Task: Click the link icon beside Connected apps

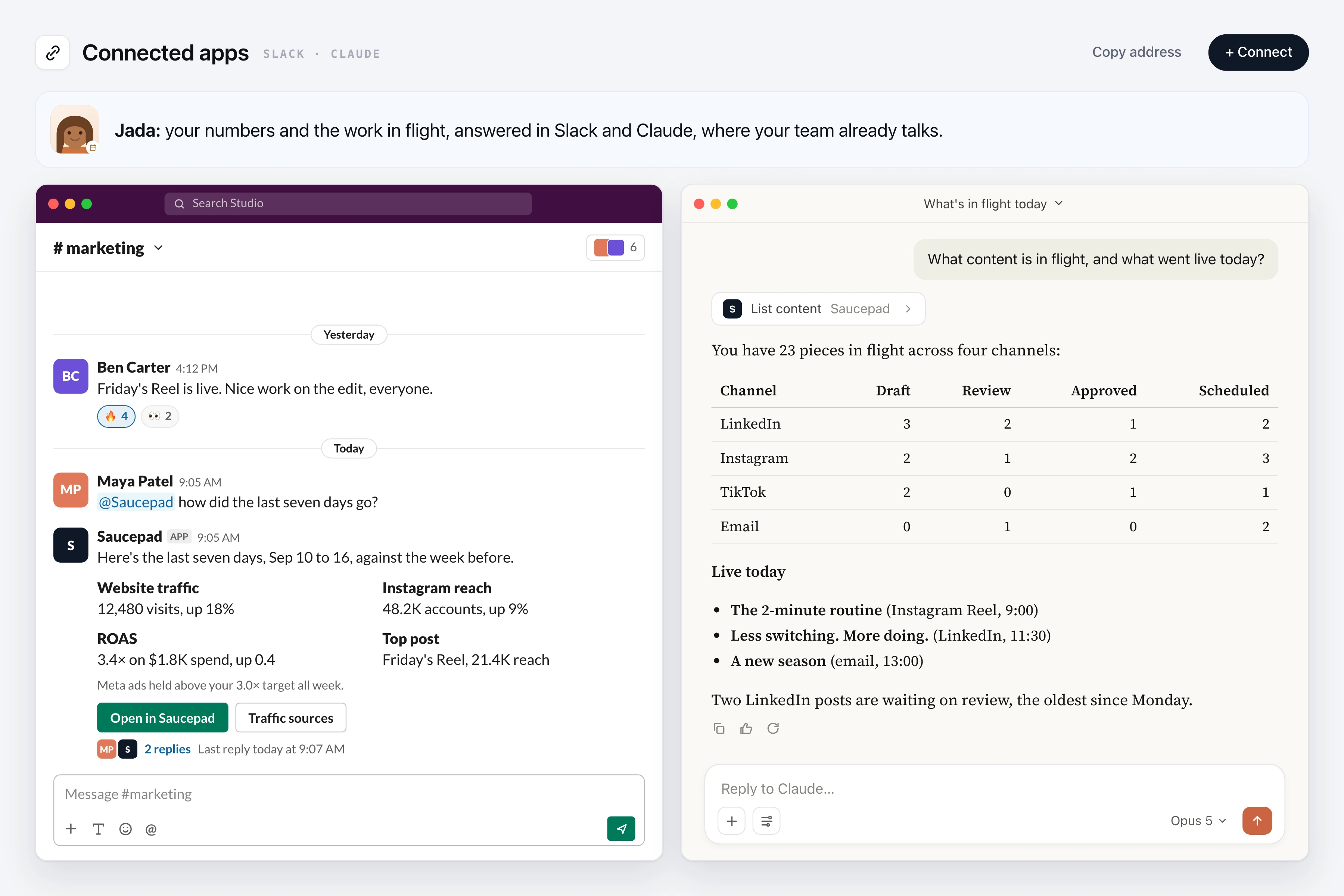Action: click(53, 53)
